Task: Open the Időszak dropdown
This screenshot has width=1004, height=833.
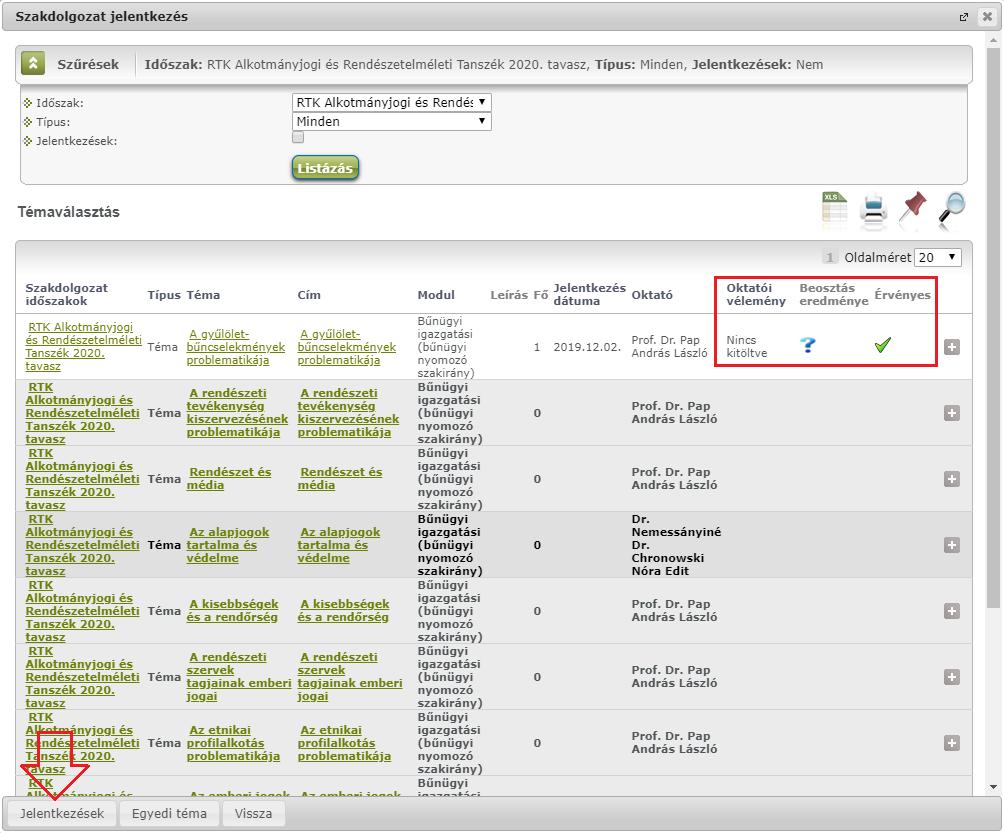Action: [x=391, y=102]
